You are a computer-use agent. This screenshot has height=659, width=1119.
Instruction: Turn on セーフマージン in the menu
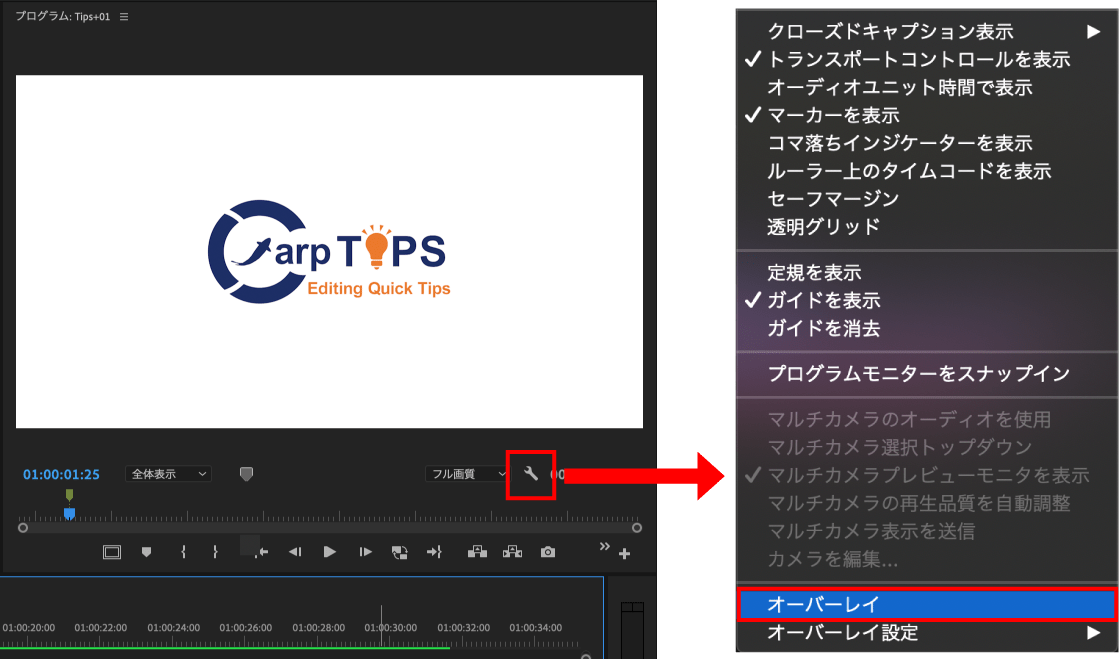(926, 198)
